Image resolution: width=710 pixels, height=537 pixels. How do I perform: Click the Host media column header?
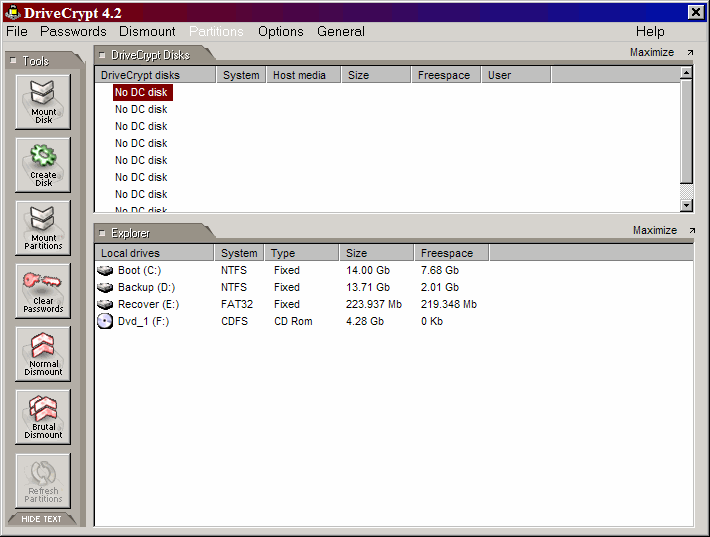tap(304, 75)
